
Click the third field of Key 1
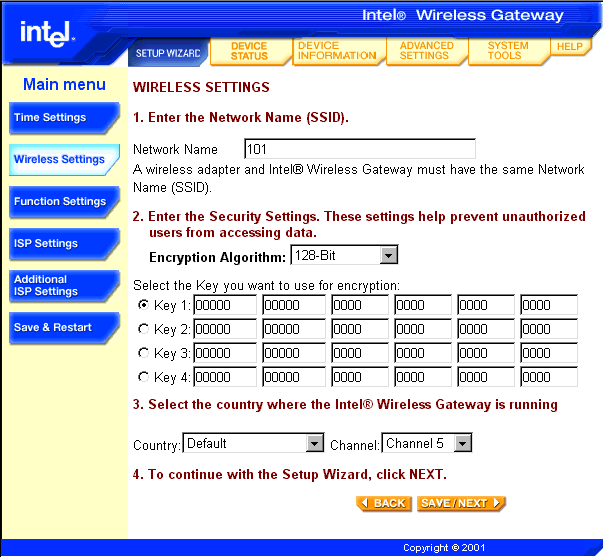pos(360,305)
